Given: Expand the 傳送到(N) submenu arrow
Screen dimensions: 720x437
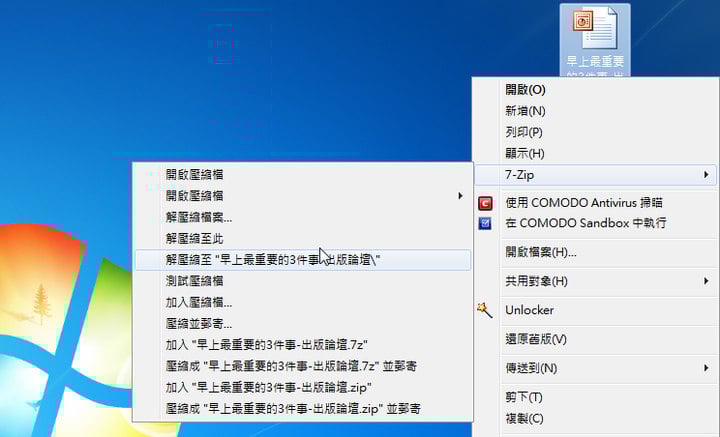Looking at the screenshot, I should click(x=706, y=367).
